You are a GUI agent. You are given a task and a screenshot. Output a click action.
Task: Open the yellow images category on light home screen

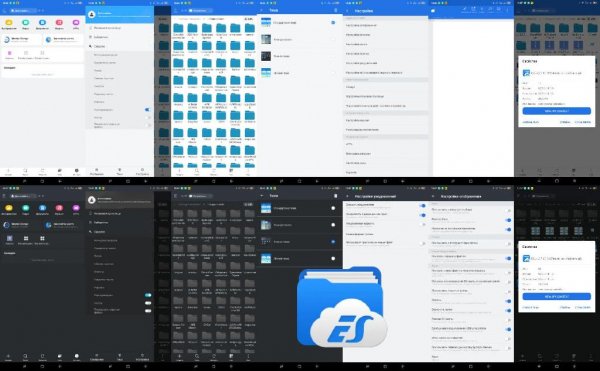[9, 23]
